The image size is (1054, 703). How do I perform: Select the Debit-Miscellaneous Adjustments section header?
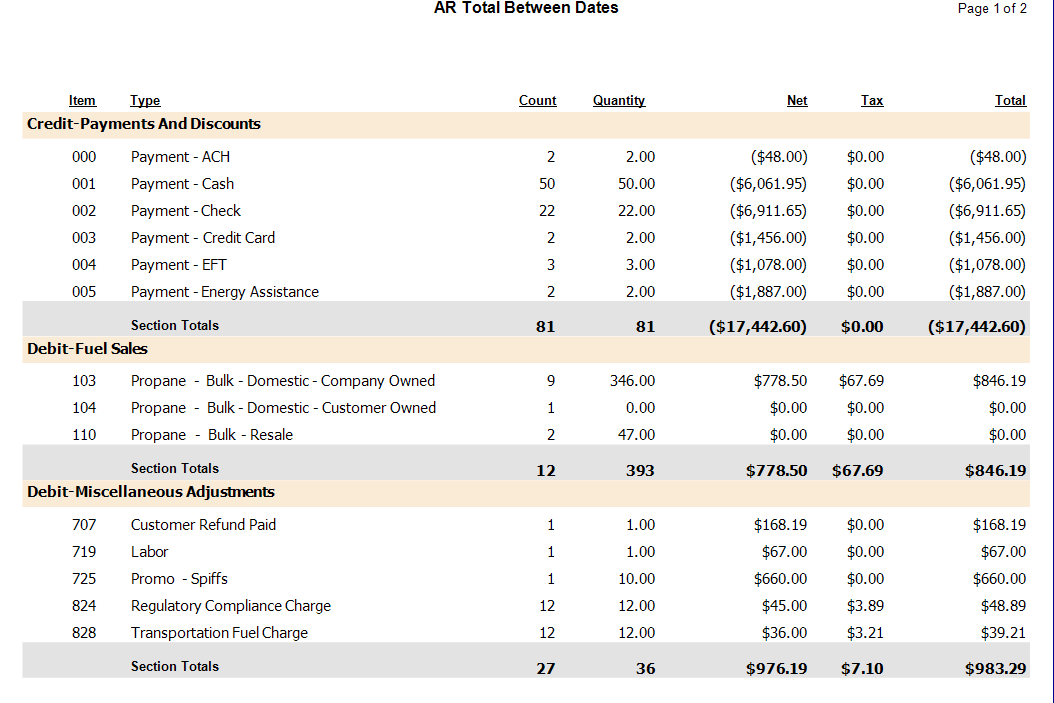[x=151, y=492]
